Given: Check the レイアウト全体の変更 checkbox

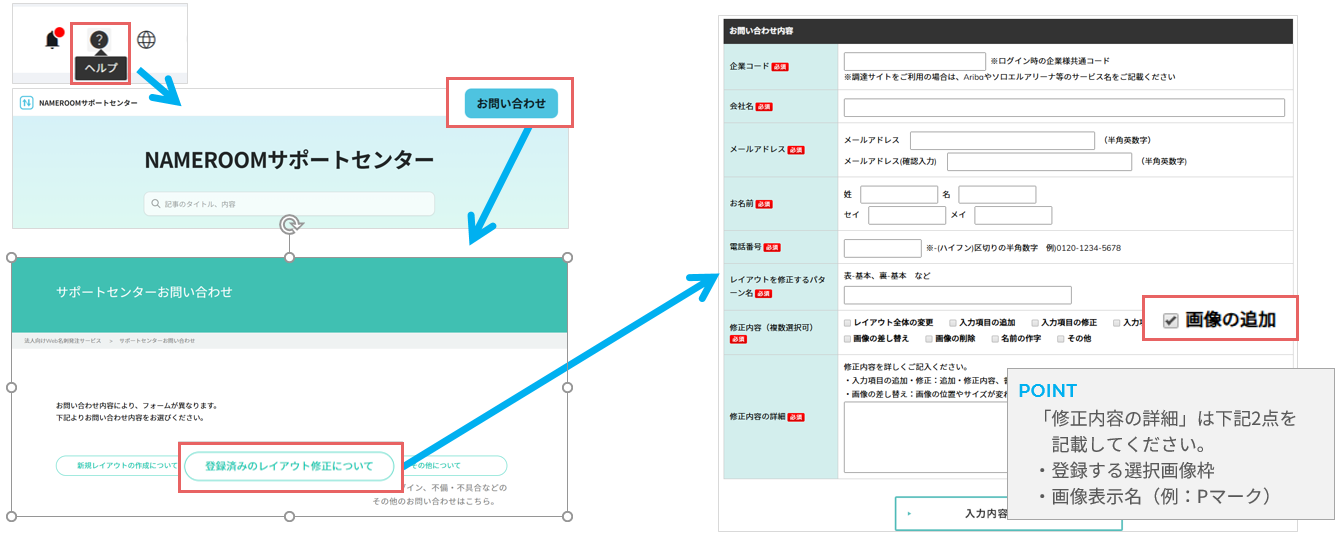Looking at the screenshot, I should point(848,323).
